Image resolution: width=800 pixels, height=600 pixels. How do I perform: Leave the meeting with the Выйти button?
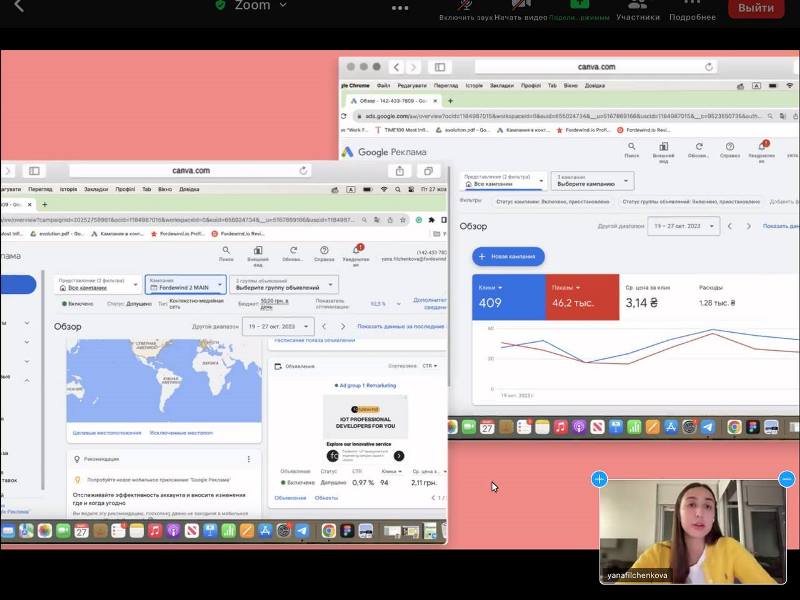tap(756, 8)
